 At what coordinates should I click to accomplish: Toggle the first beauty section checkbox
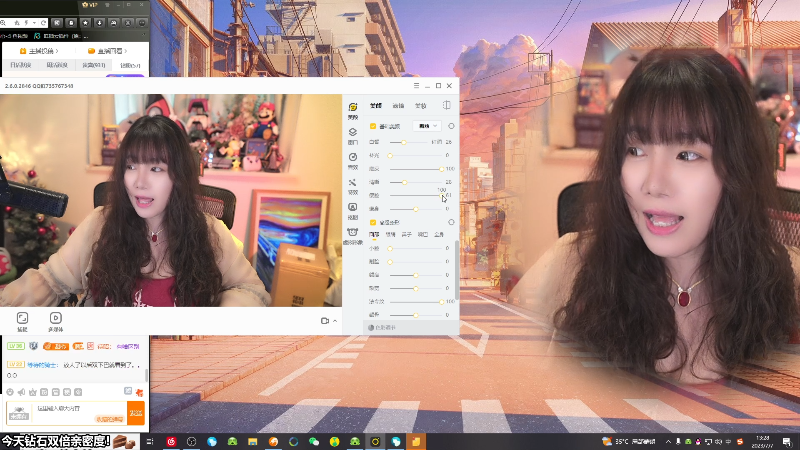pos(373,126)
